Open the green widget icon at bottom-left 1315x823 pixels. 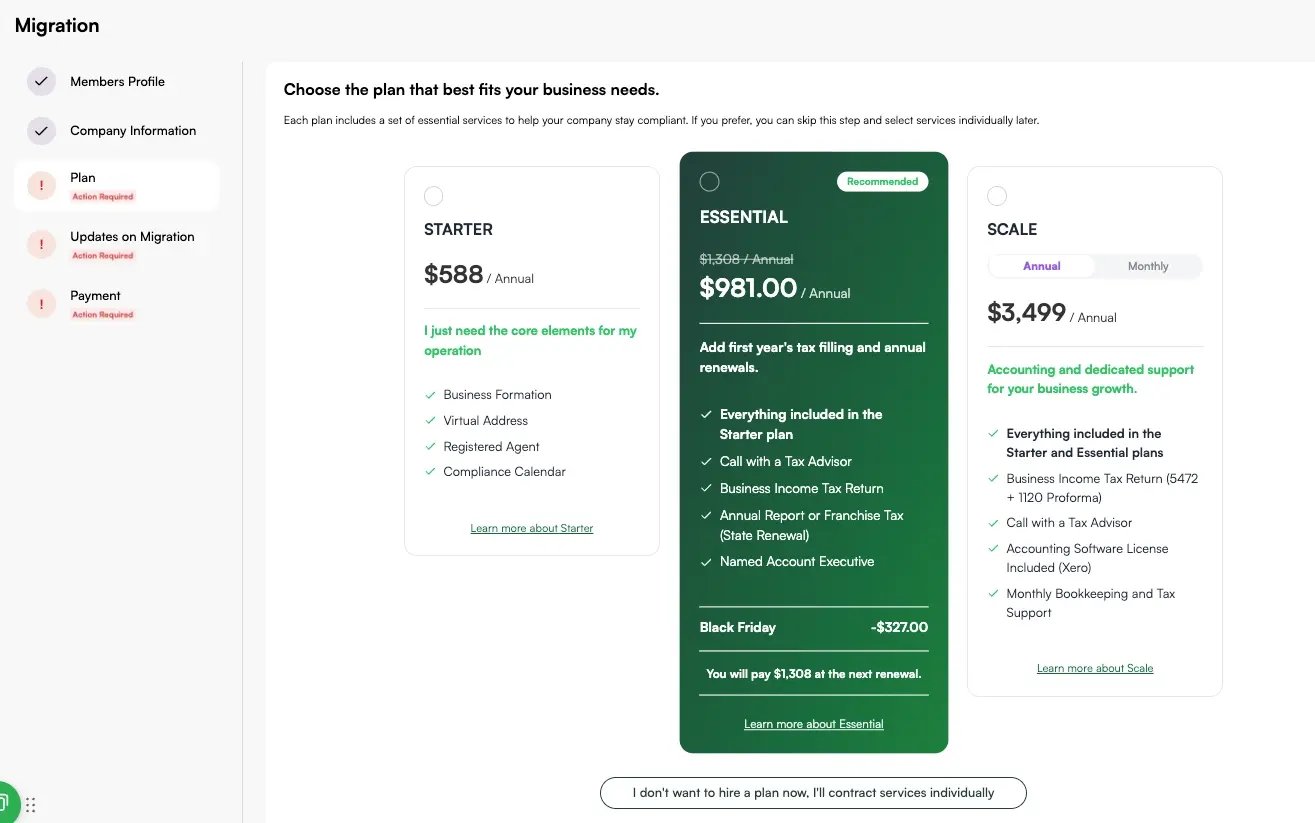point(5,802)
